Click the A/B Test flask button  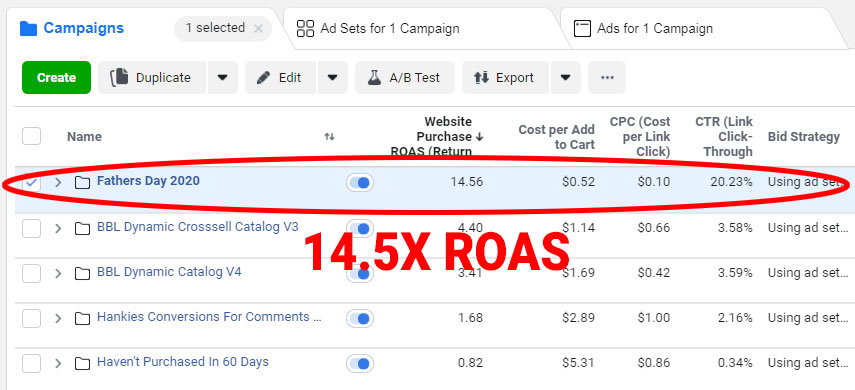405,77
